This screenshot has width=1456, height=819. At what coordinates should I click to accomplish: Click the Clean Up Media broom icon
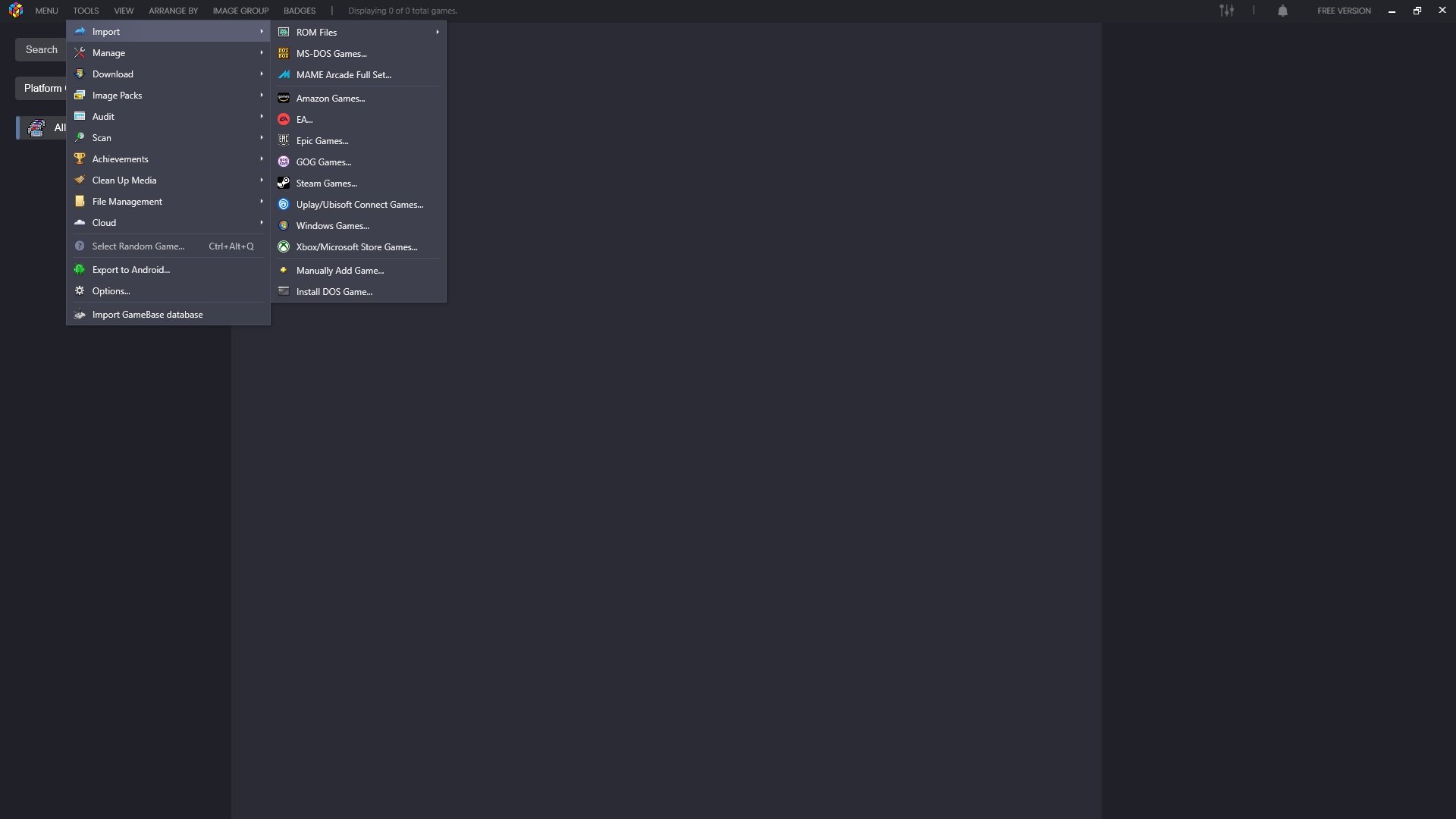tap(80, 180)
